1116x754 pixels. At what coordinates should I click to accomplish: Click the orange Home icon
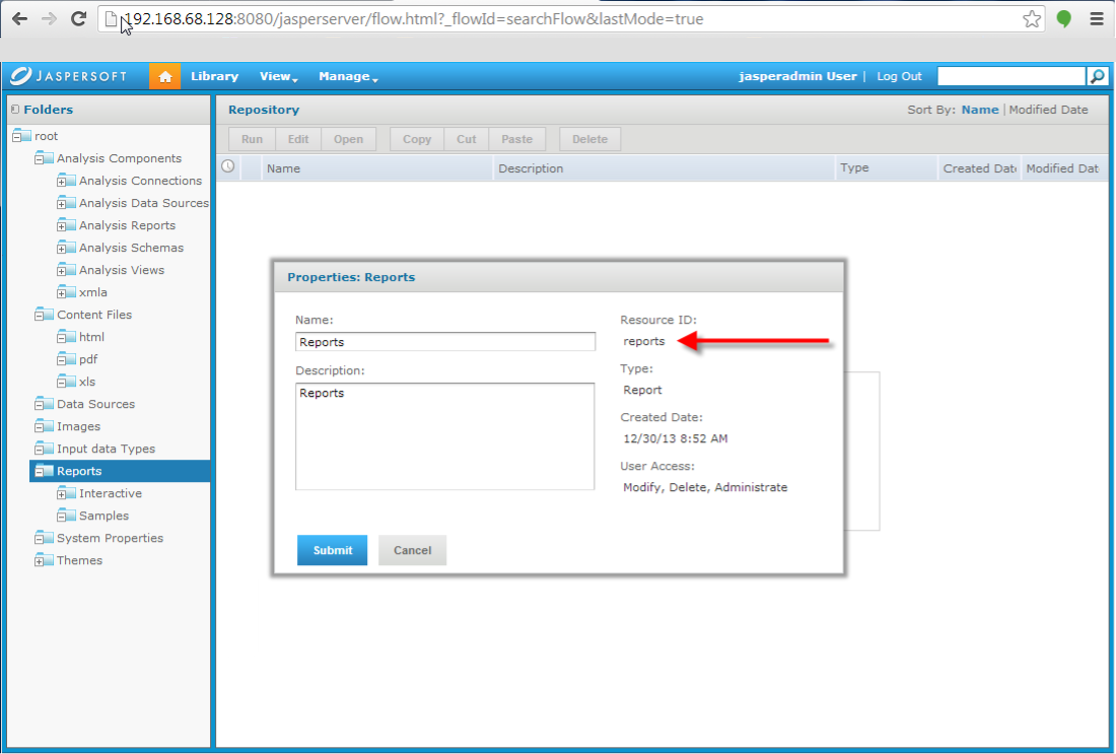click(x=164, y=76)
